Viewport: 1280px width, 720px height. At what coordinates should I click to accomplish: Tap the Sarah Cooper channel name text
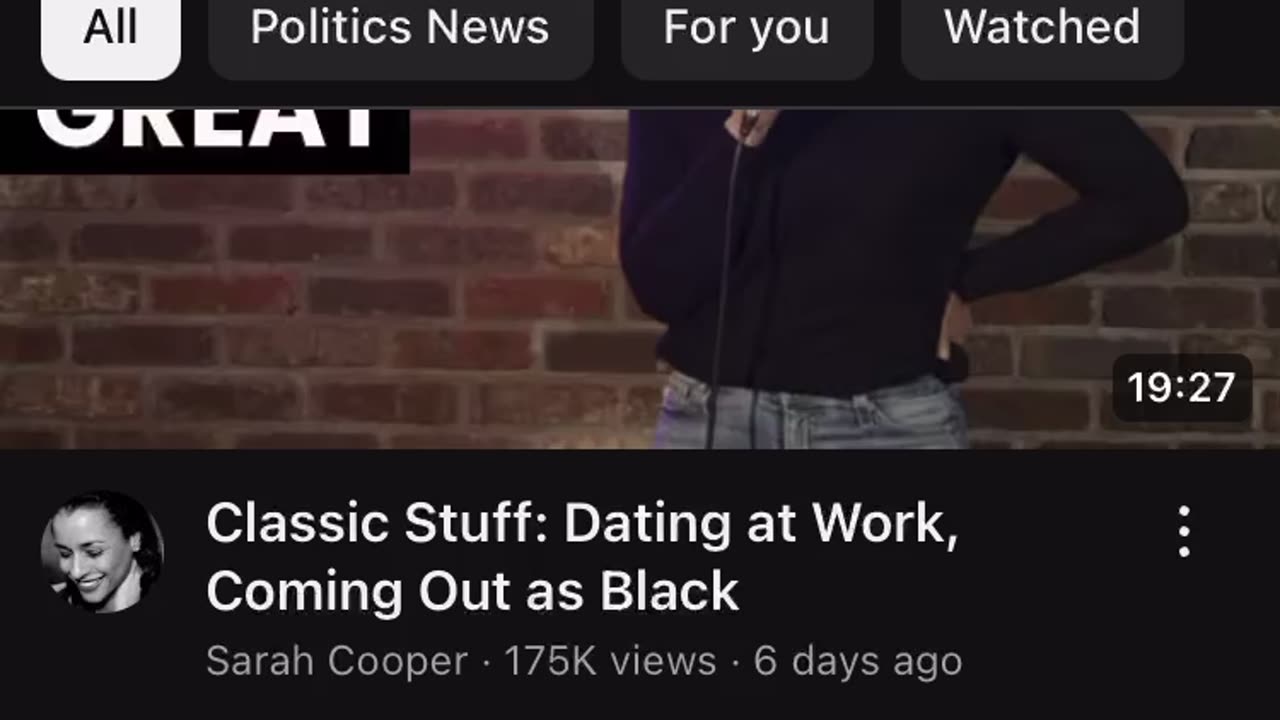click(x=337, y=661)
